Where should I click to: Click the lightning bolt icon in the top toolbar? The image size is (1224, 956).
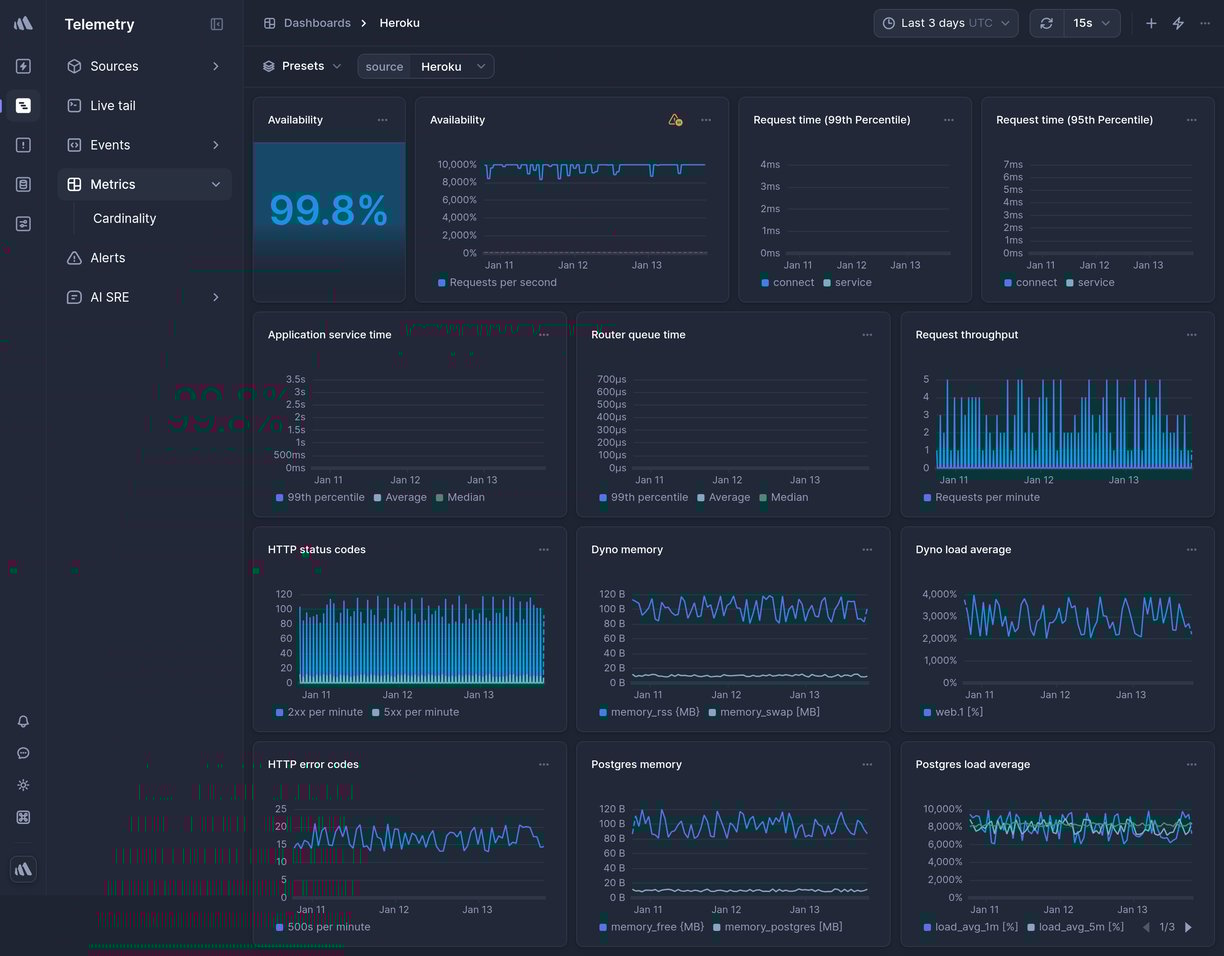[x=1178, y=22]
